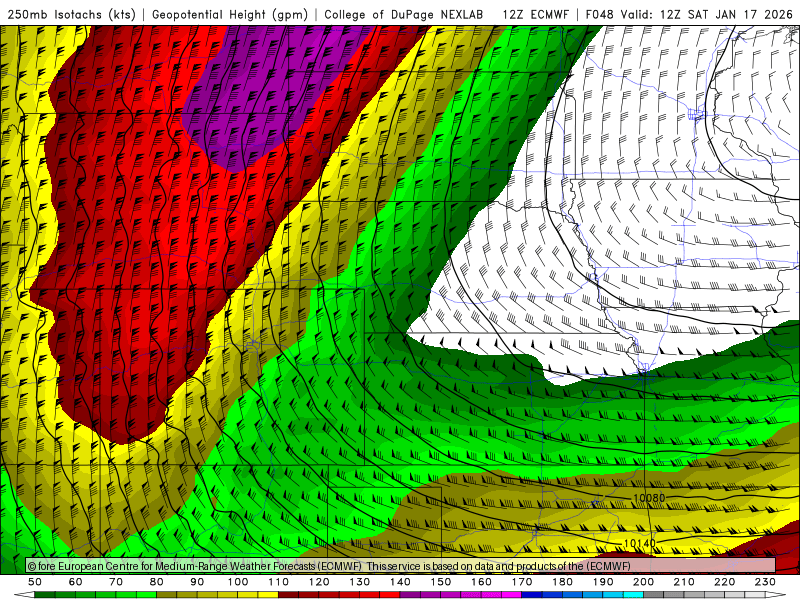The width and height of the screenshot is (800, 600).
Task: Click the 10140 height contour label
Action: [639, 543]
